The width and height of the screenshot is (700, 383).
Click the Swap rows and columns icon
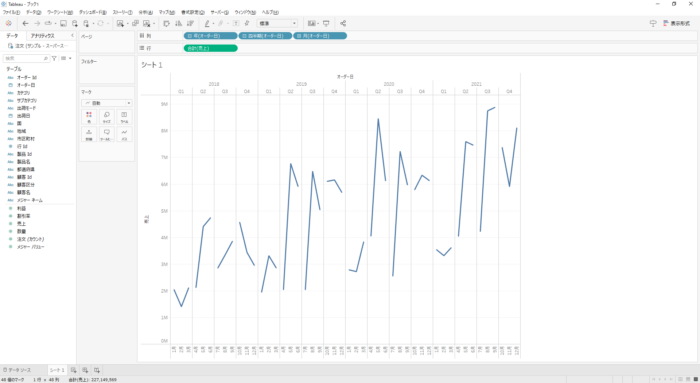coord(167,23)
